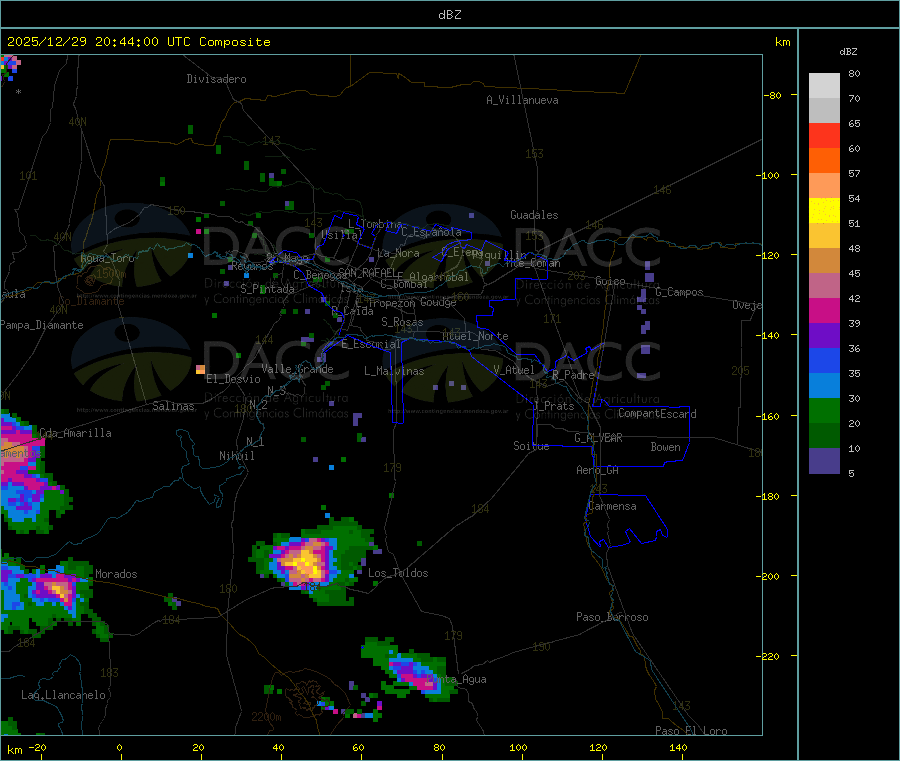The width and height of the screenshot is (900, 761).
Task: Click the Bowen location label
Action: 665,447
